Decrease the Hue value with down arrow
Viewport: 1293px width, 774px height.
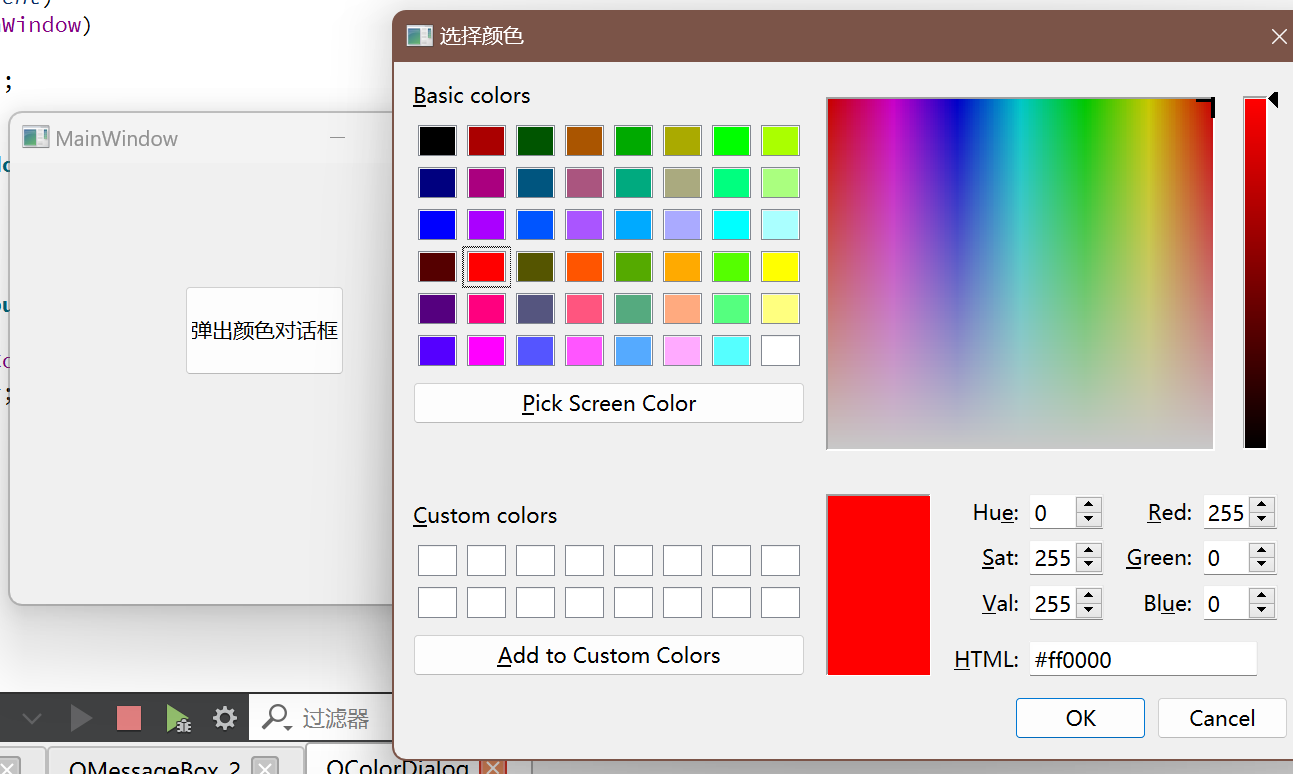tap(1089, 520)
